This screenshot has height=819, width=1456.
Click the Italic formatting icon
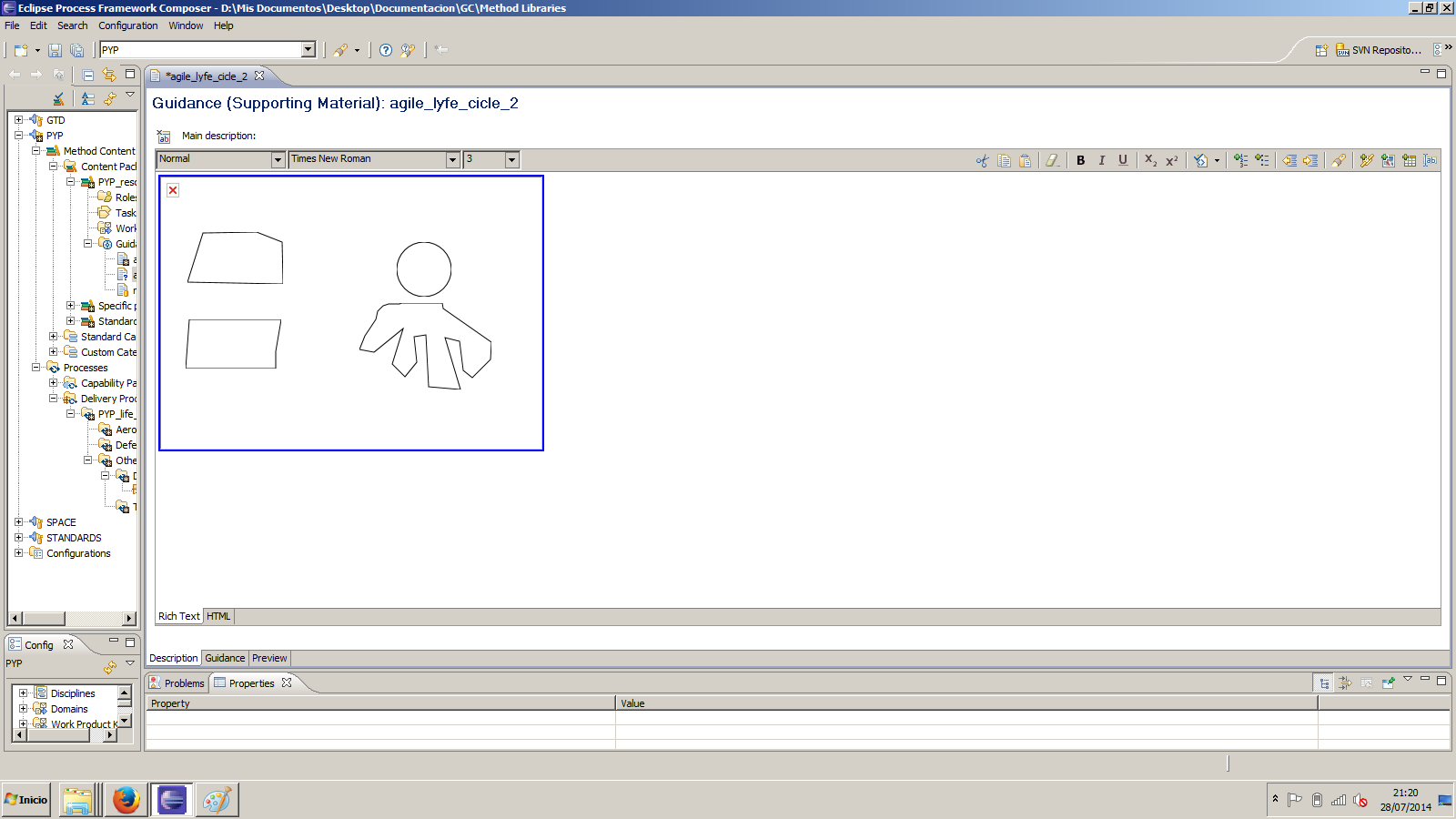[1101, 160]
